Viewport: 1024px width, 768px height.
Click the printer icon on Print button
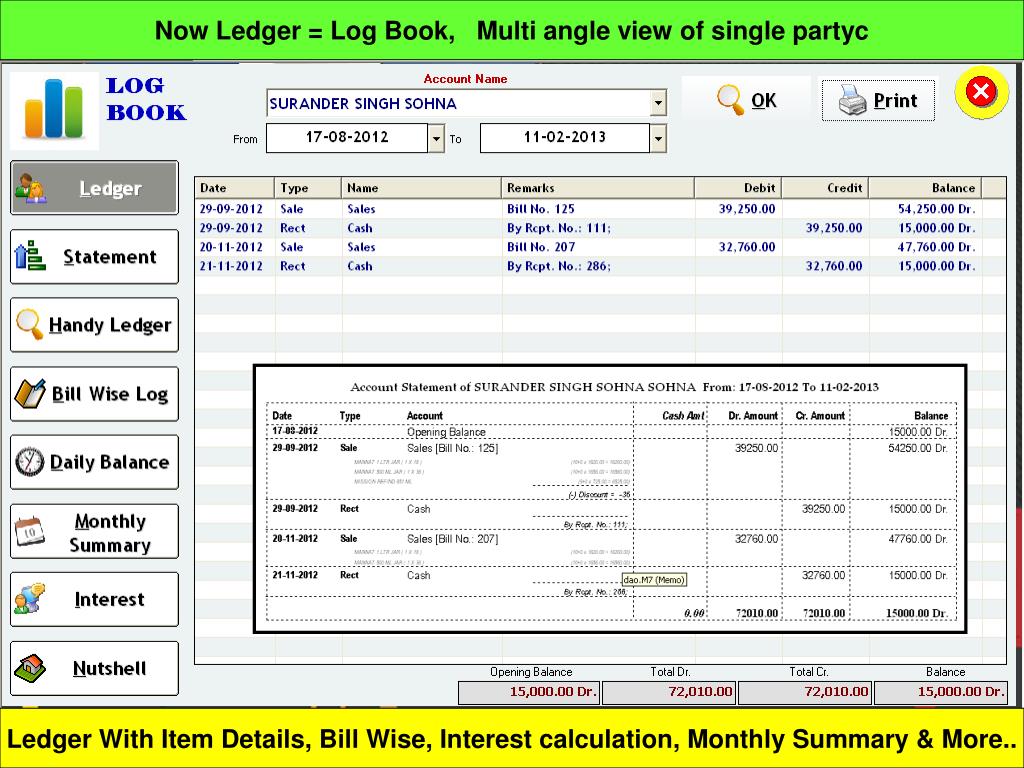[852, 101]
